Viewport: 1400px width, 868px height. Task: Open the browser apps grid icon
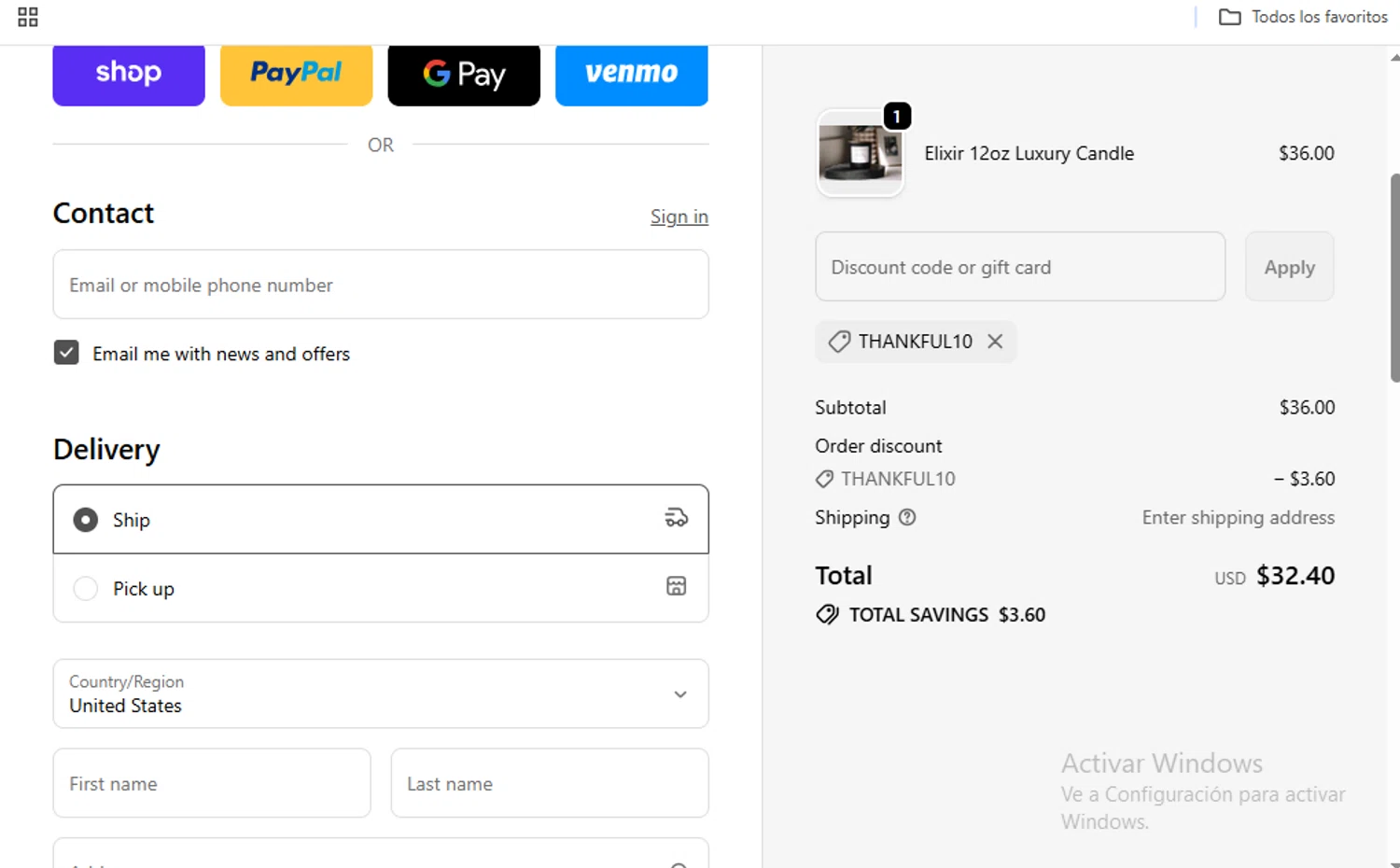pos(28,17)
